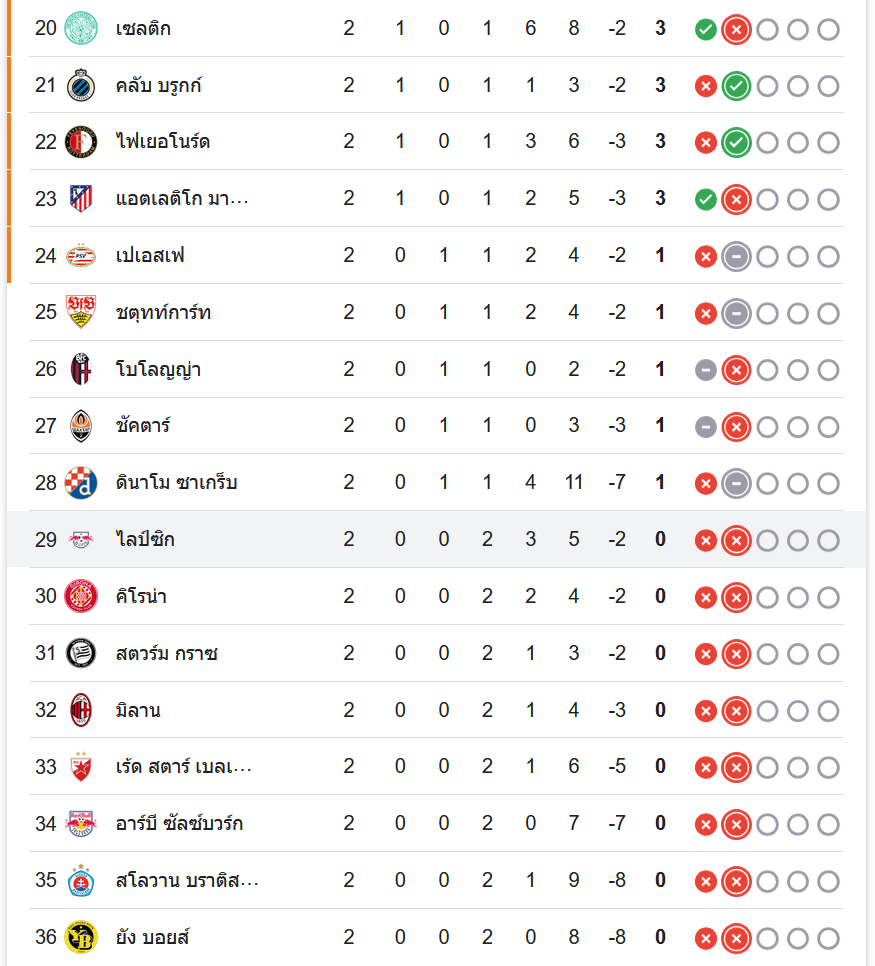
Task: Click the VfB Stuttgart logo
Action: 80,312
